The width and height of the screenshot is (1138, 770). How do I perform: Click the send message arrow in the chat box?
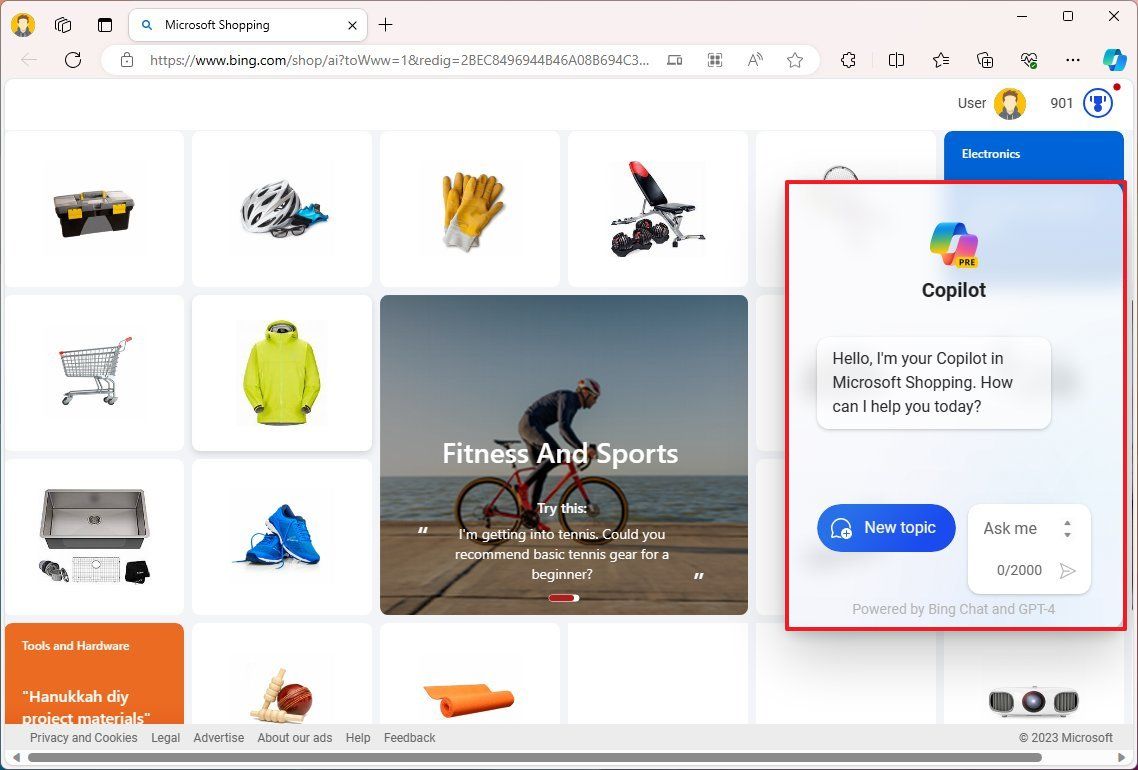[x=1067, y=571]
